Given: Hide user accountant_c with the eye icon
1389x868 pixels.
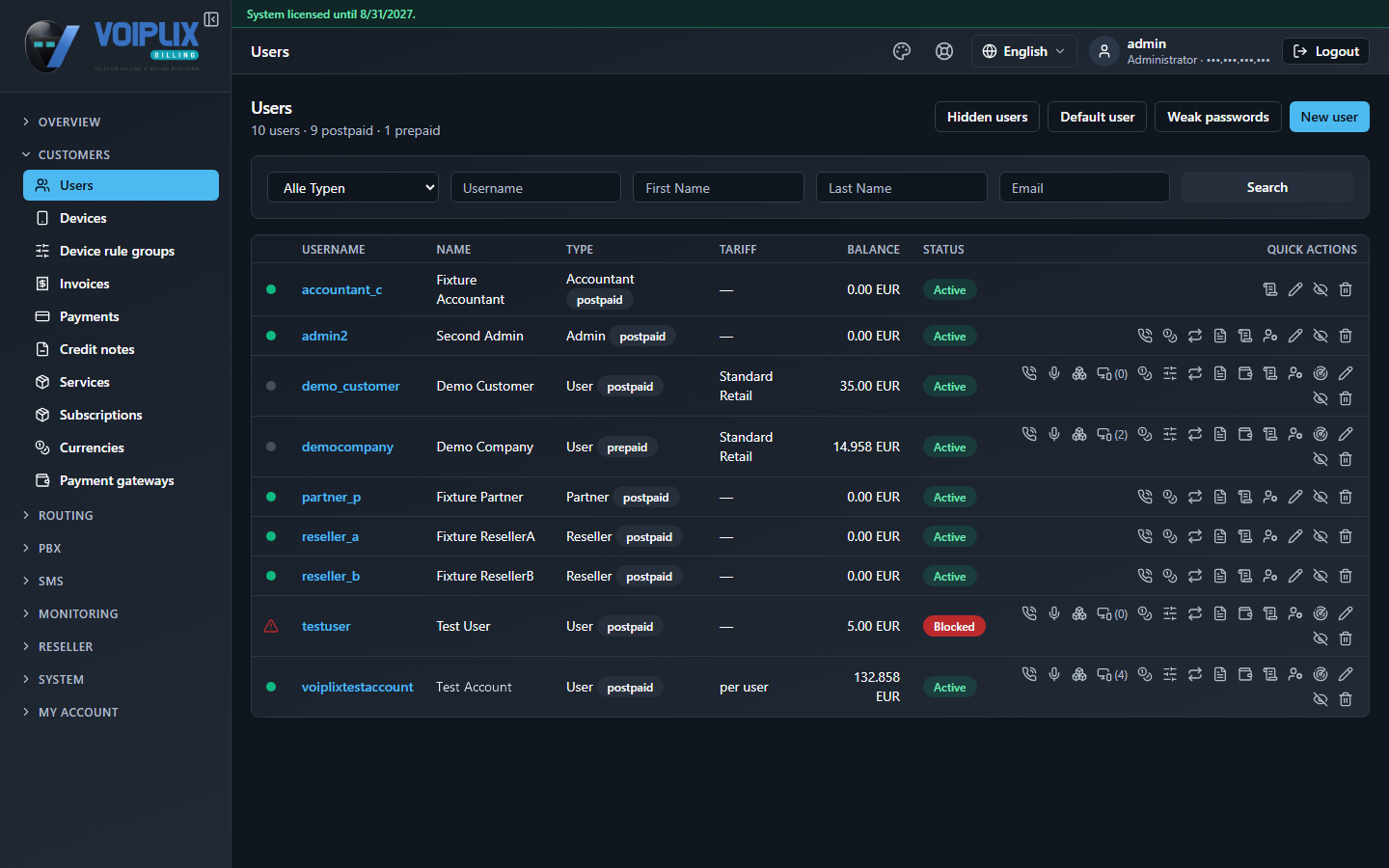Looking at the screenshot, I should [1321, 289].
